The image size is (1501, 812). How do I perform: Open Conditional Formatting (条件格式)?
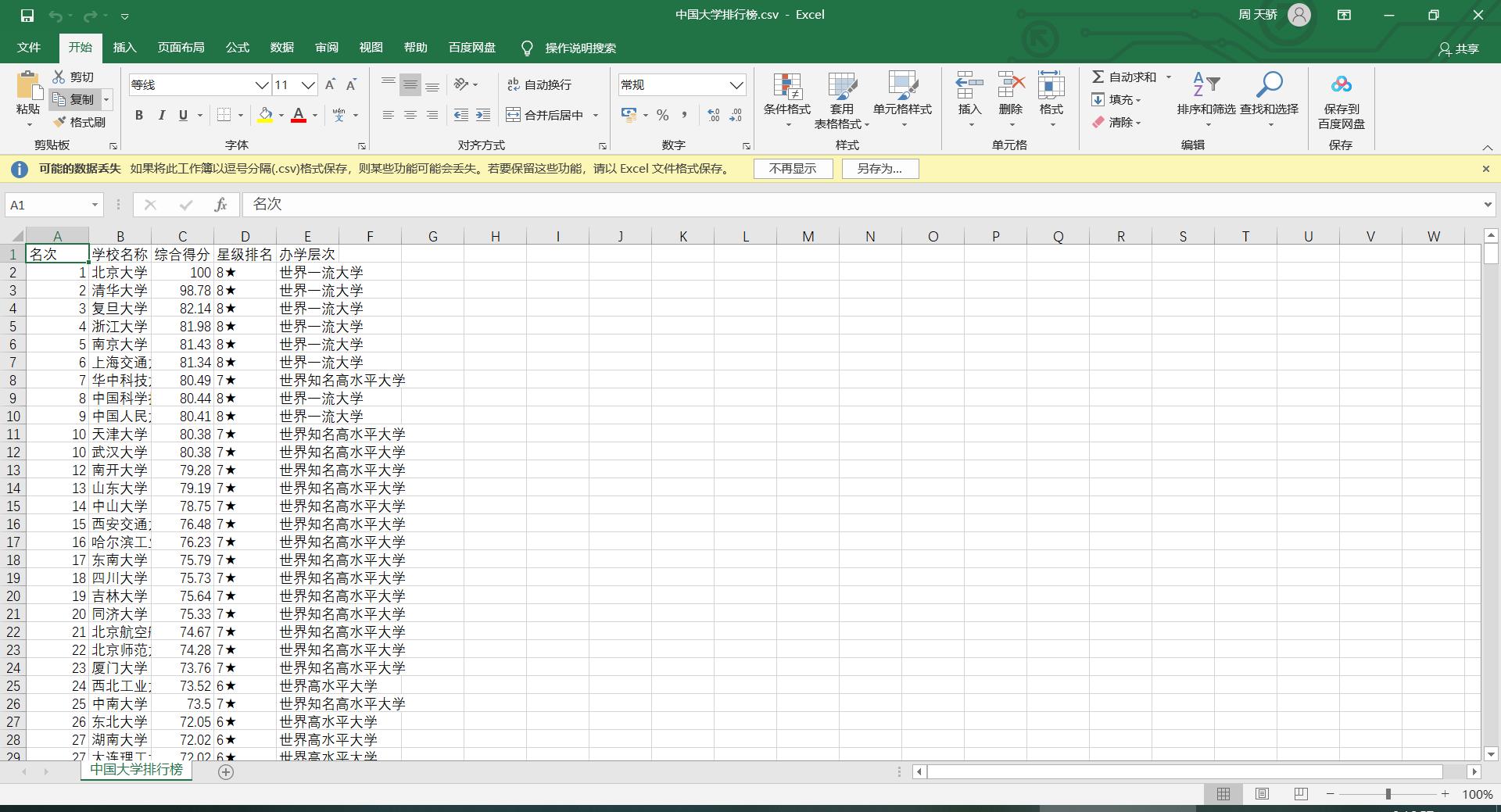click(787, 100)
